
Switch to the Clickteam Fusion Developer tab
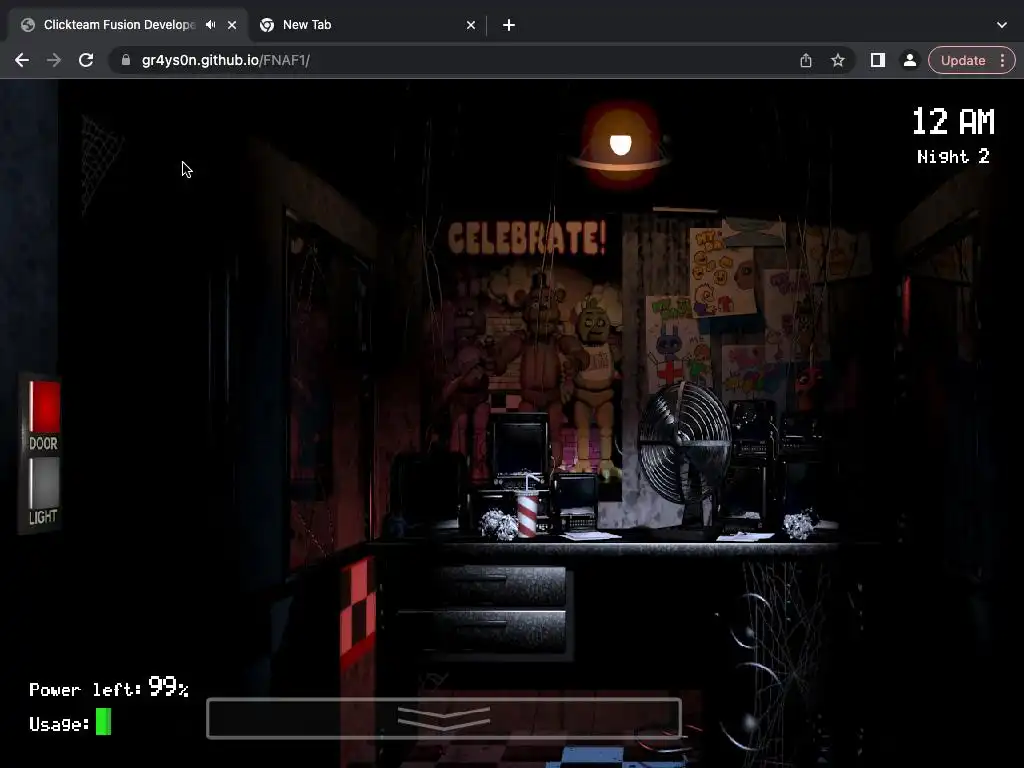click(129, 25)
